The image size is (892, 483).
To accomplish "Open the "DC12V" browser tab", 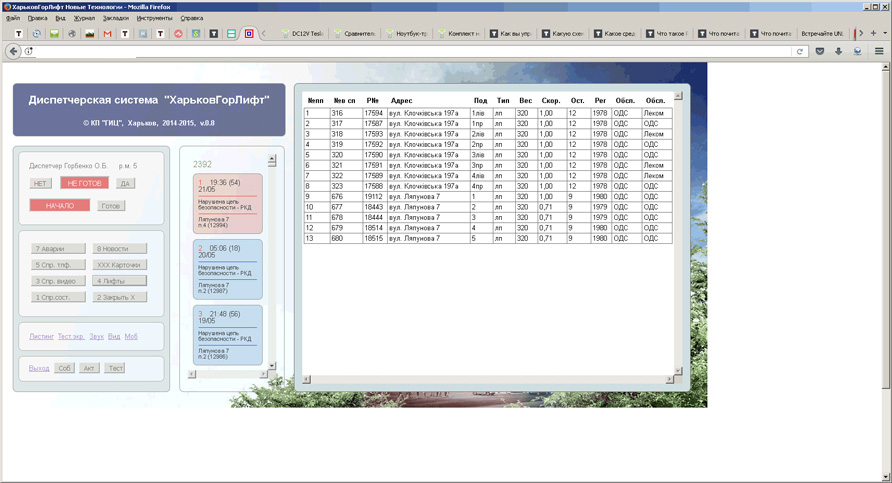I will 301,33.
